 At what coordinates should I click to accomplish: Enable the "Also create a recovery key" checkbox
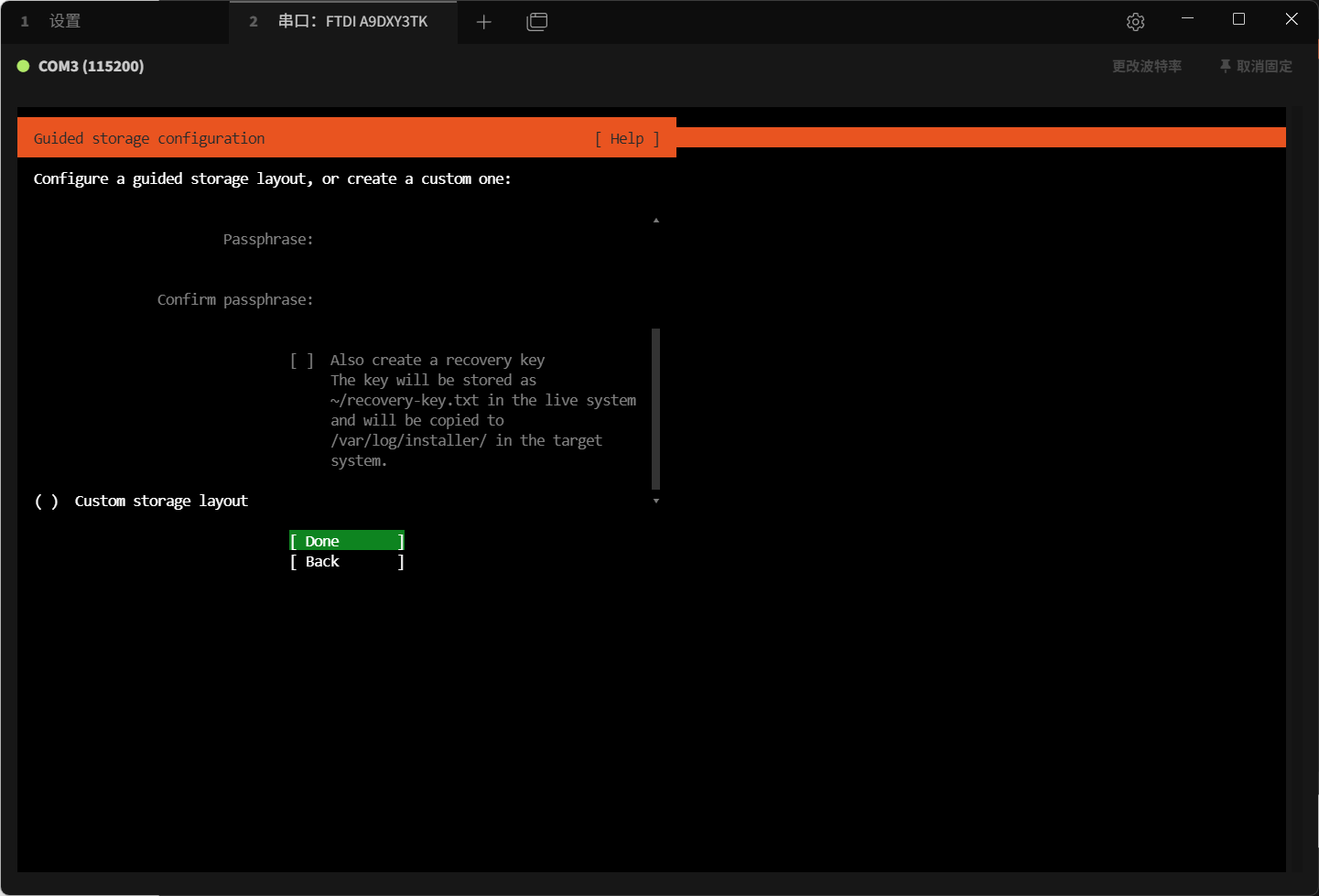[302, 361]
